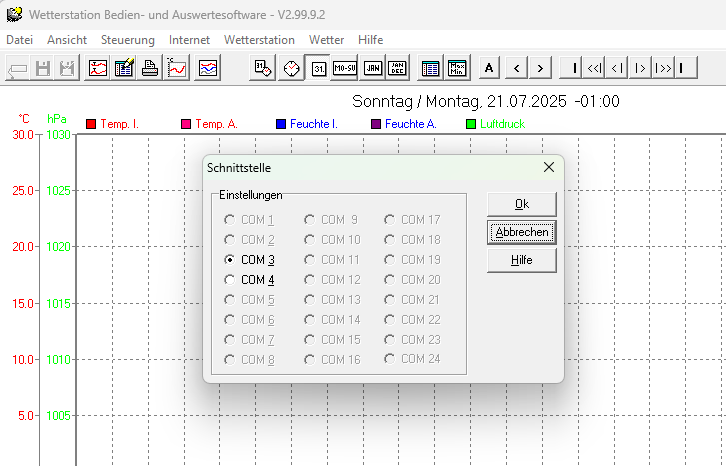This screenshot has width=726, height=466.
Task: Switch to year view with JAN DEC icon
Action: click(397, 69)
